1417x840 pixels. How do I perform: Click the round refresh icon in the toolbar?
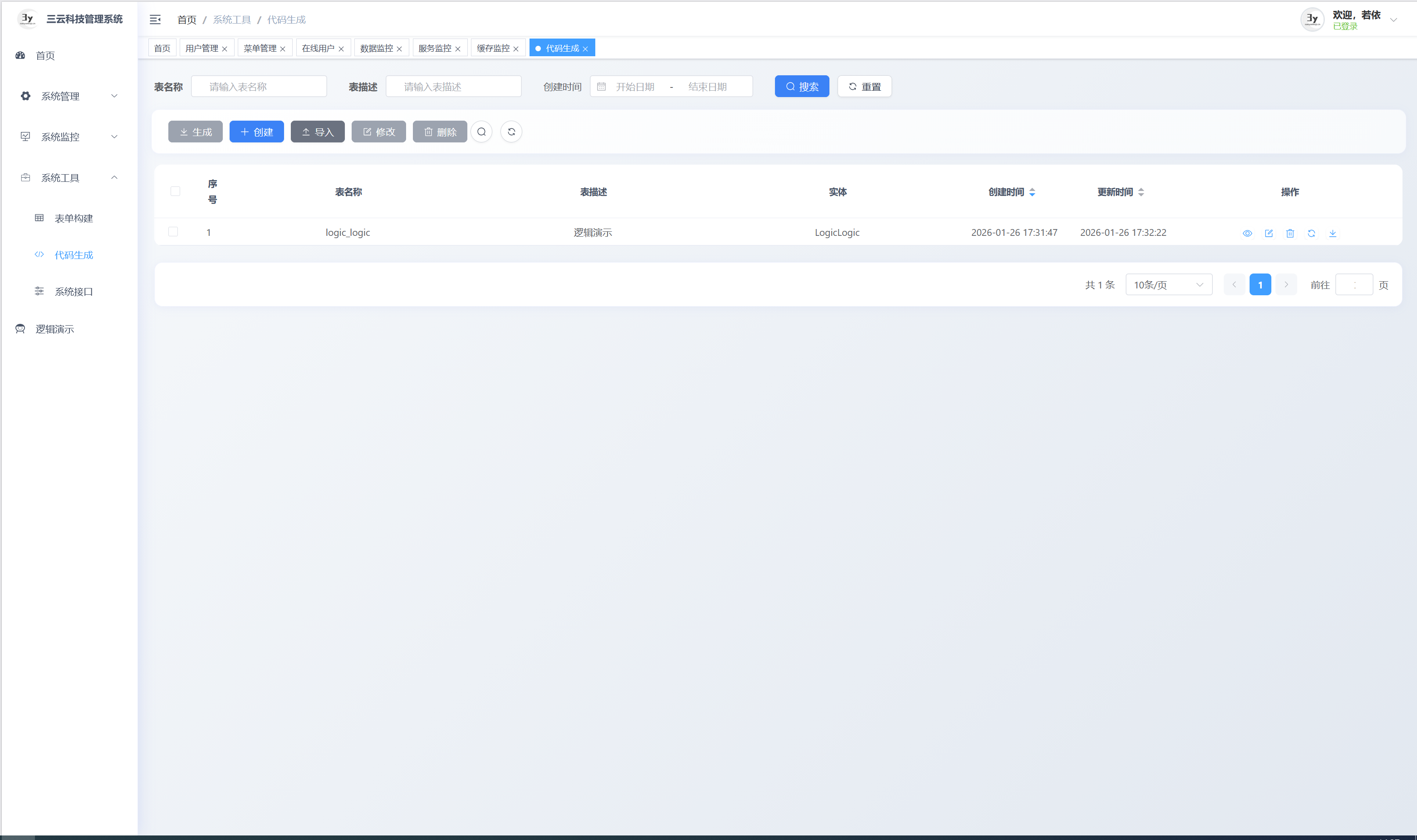(x=511, y=132)
